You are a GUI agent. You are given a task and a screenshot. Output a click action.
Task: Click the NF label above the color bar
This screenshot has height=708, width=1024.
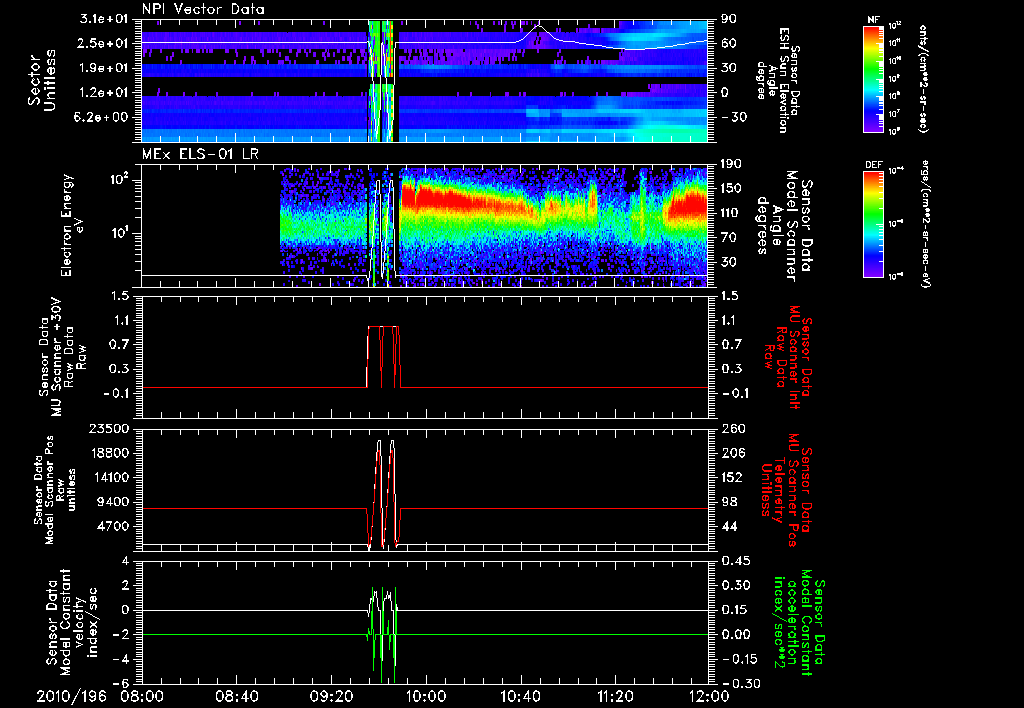(x=873, y=20)
